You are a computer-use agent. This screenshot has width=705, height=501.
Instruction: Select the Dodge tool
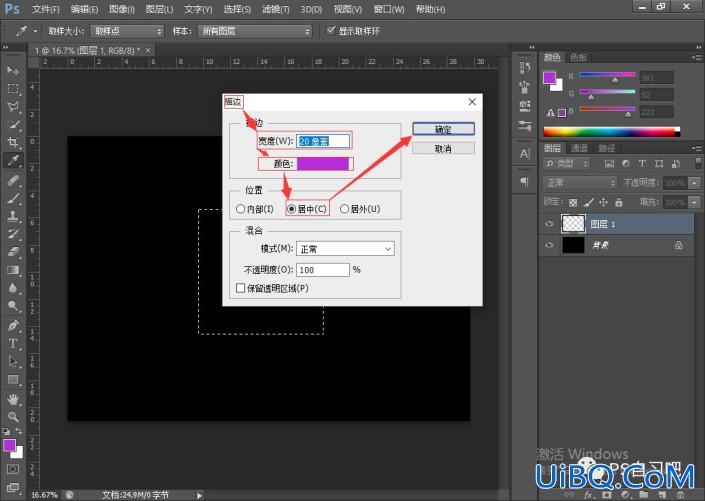coord(13,306)
